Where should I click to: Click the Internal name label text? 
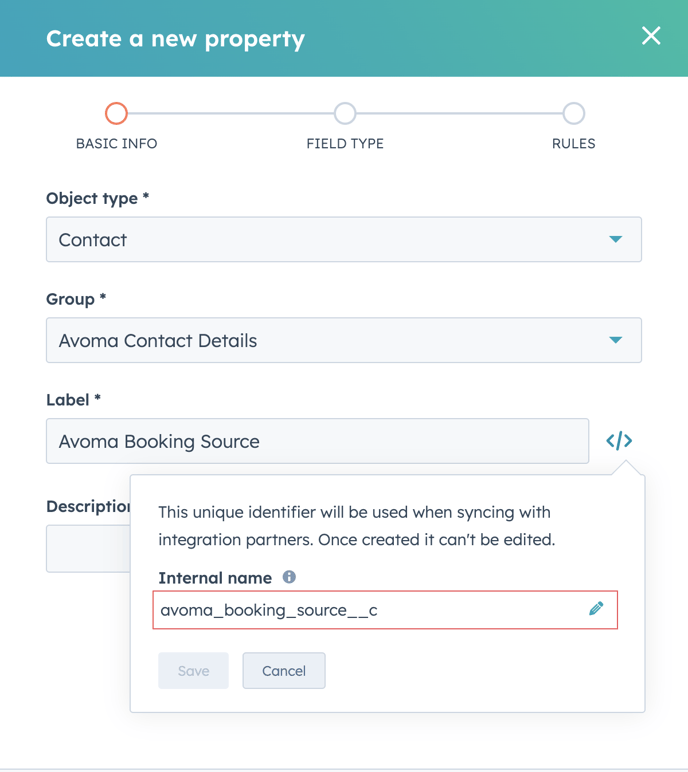pos(215,578)
